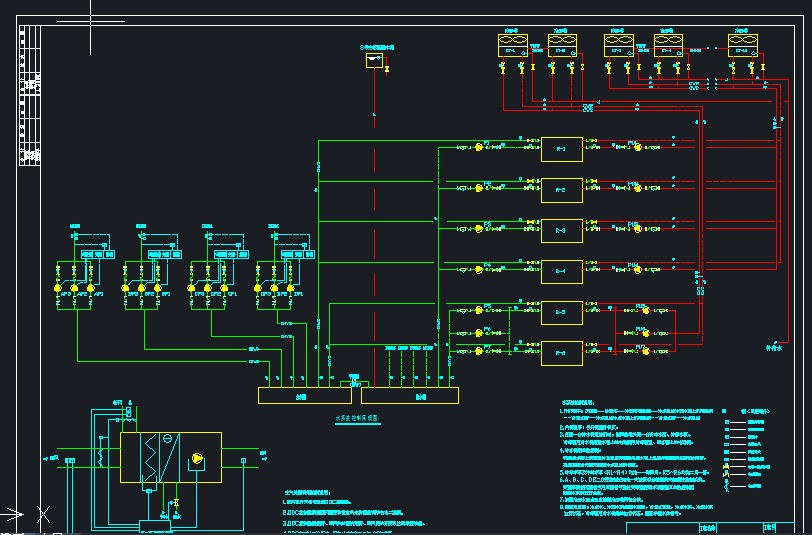Select the left yellow water header box
Screen dimensions: 812x535
point(304,396)
